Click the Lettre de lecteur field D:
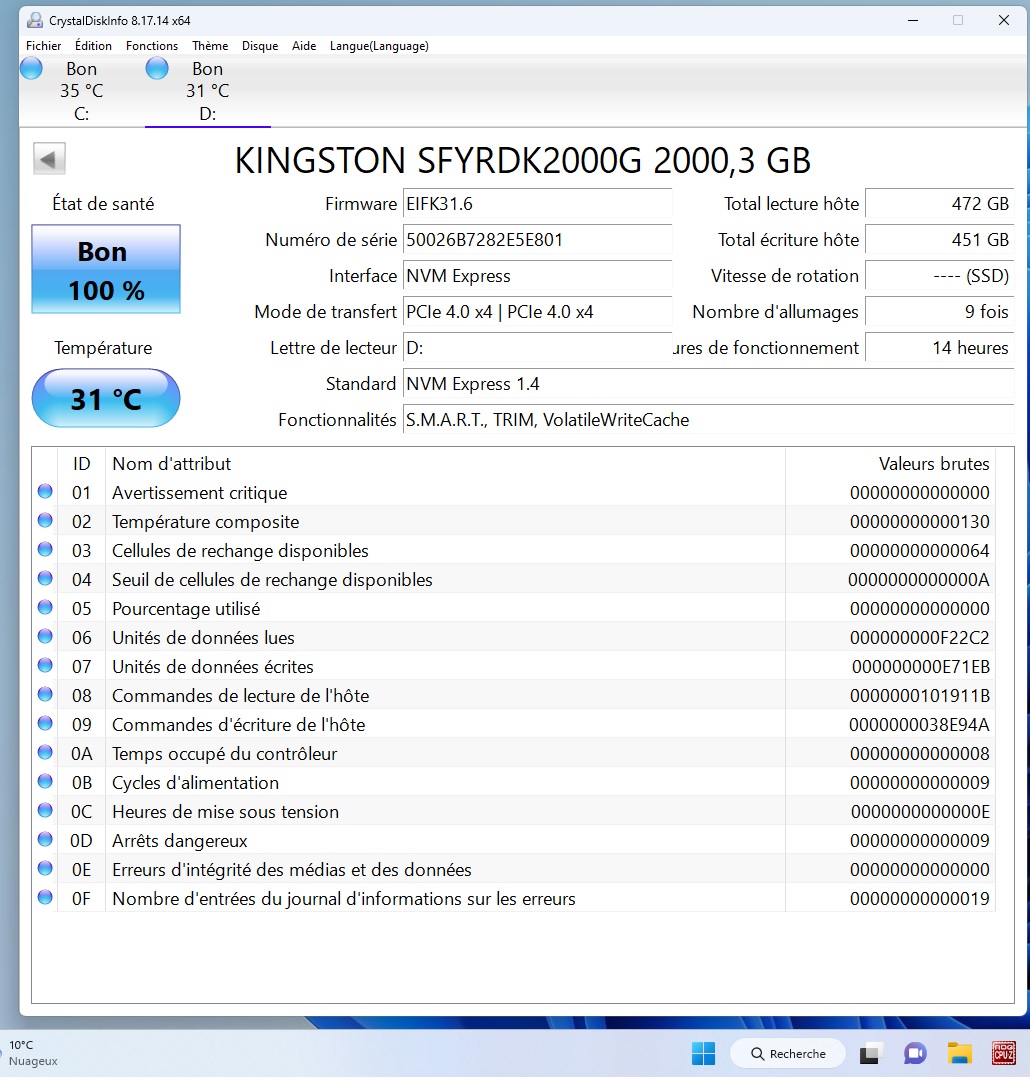Image resolution: width=1030 pixels, height=1080 pixels. (x=537, y=348)
